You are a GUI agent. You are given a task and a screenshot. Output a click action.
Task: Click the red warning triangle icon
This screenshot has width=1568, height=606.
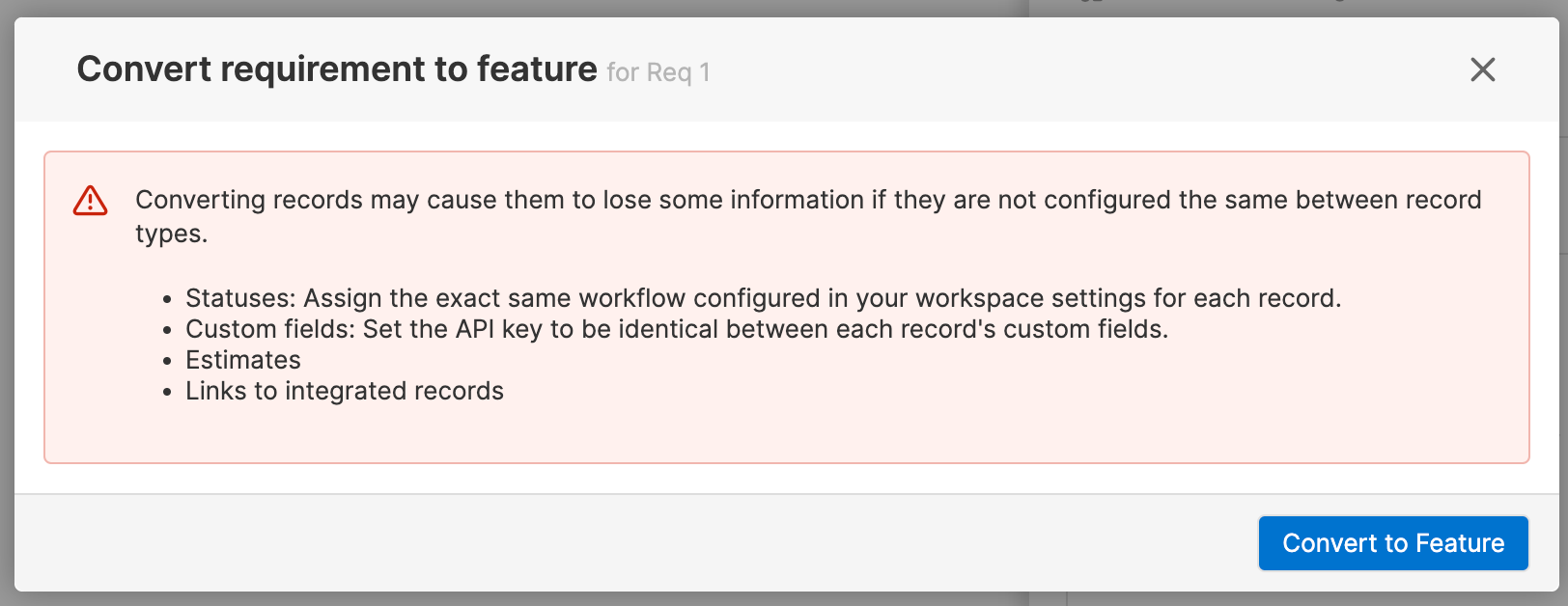pyautogui.click(x=91, y=201)
